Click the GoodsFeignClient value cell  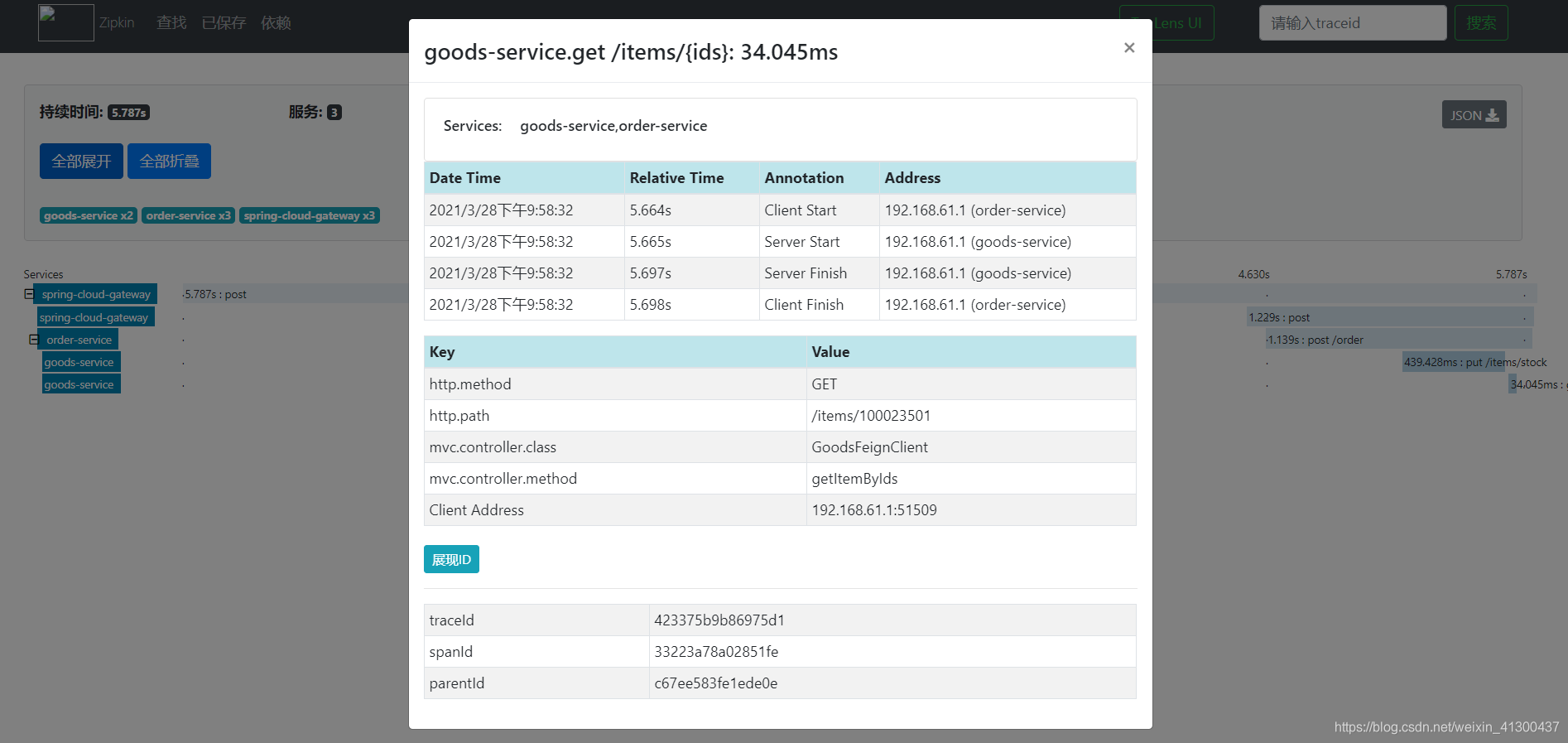pos(971,447)
